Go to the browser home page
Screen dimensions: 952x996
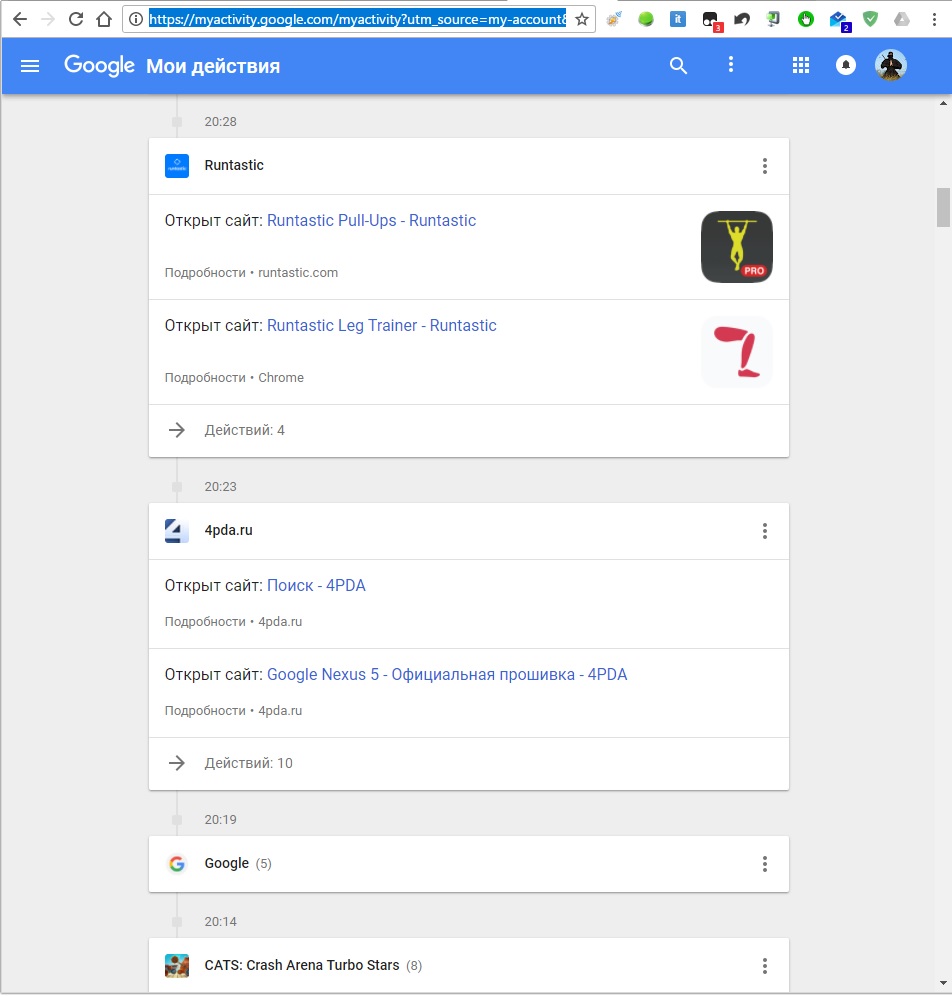104,19
